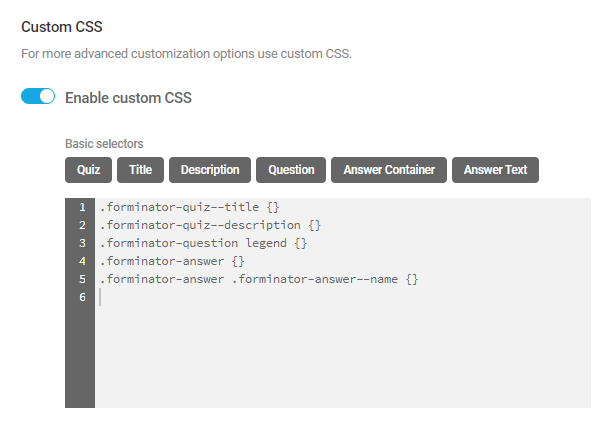610x434 pixels.
Task: Insert the Quiz basic selector
Action: point(88,170)
